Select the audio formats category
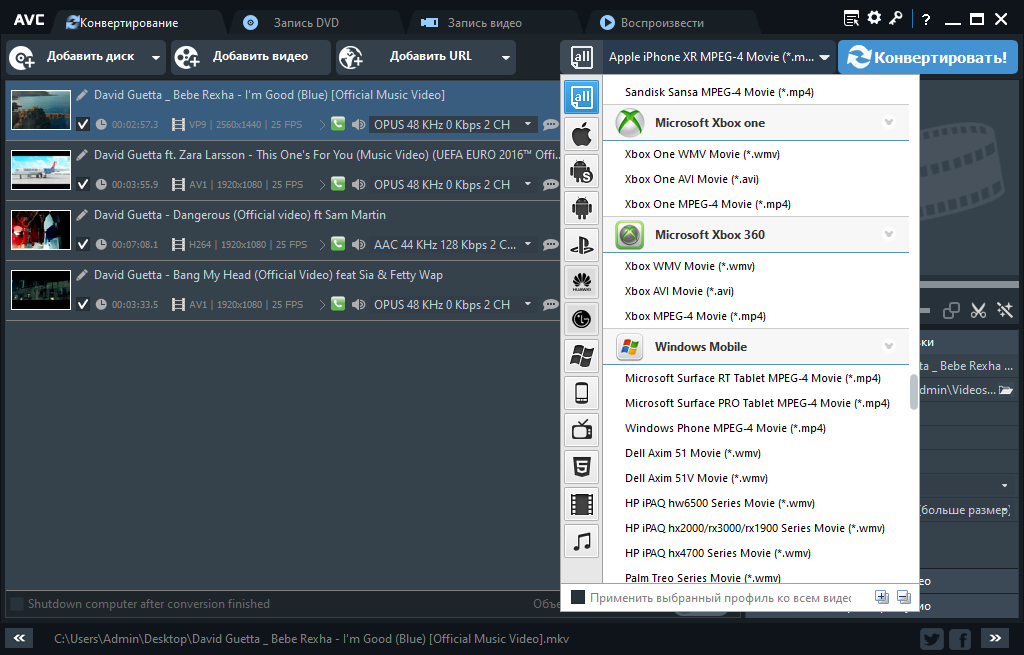 point(581,540)
